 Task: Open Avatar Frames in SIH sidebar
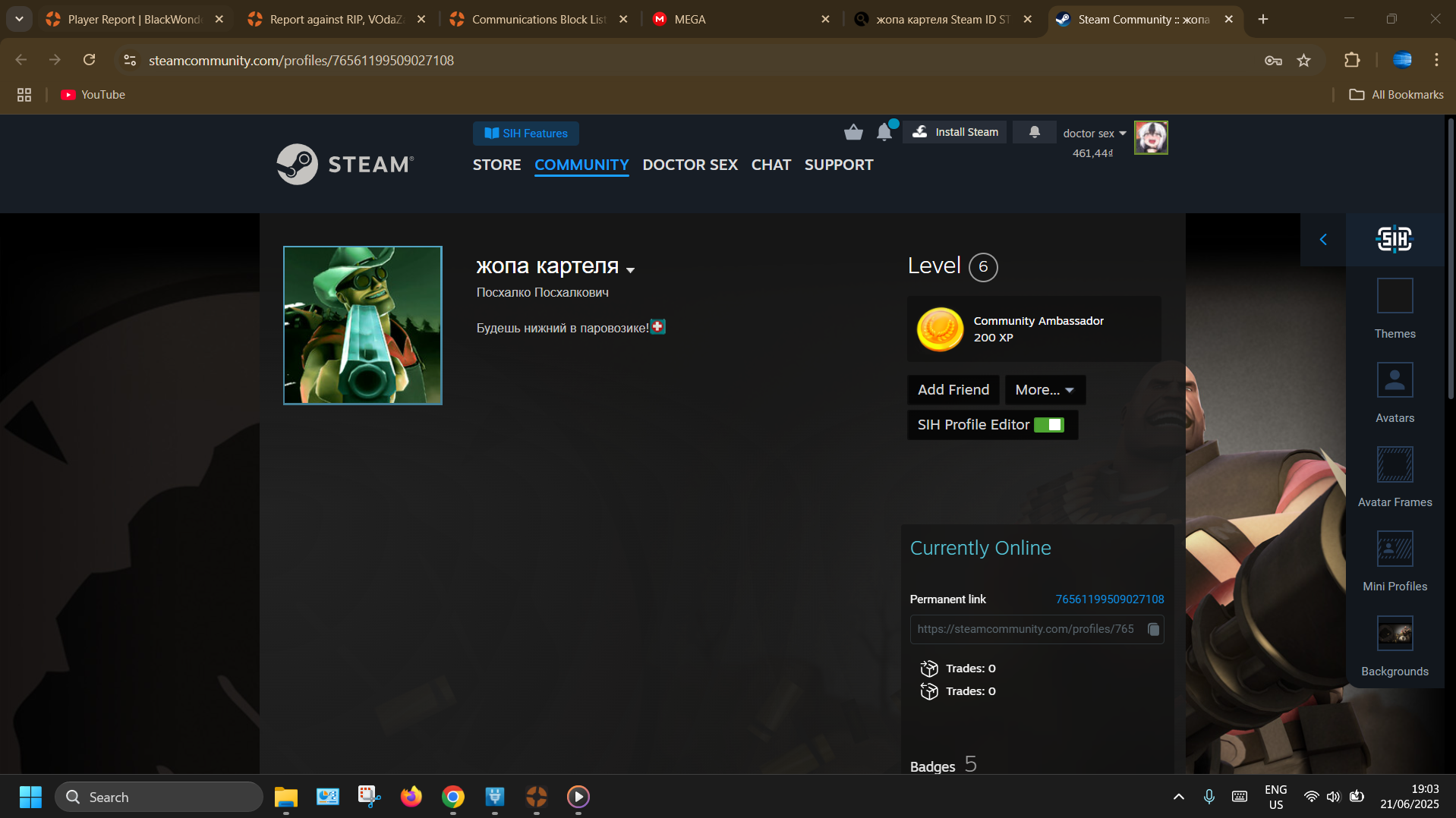click(1395, 477)
